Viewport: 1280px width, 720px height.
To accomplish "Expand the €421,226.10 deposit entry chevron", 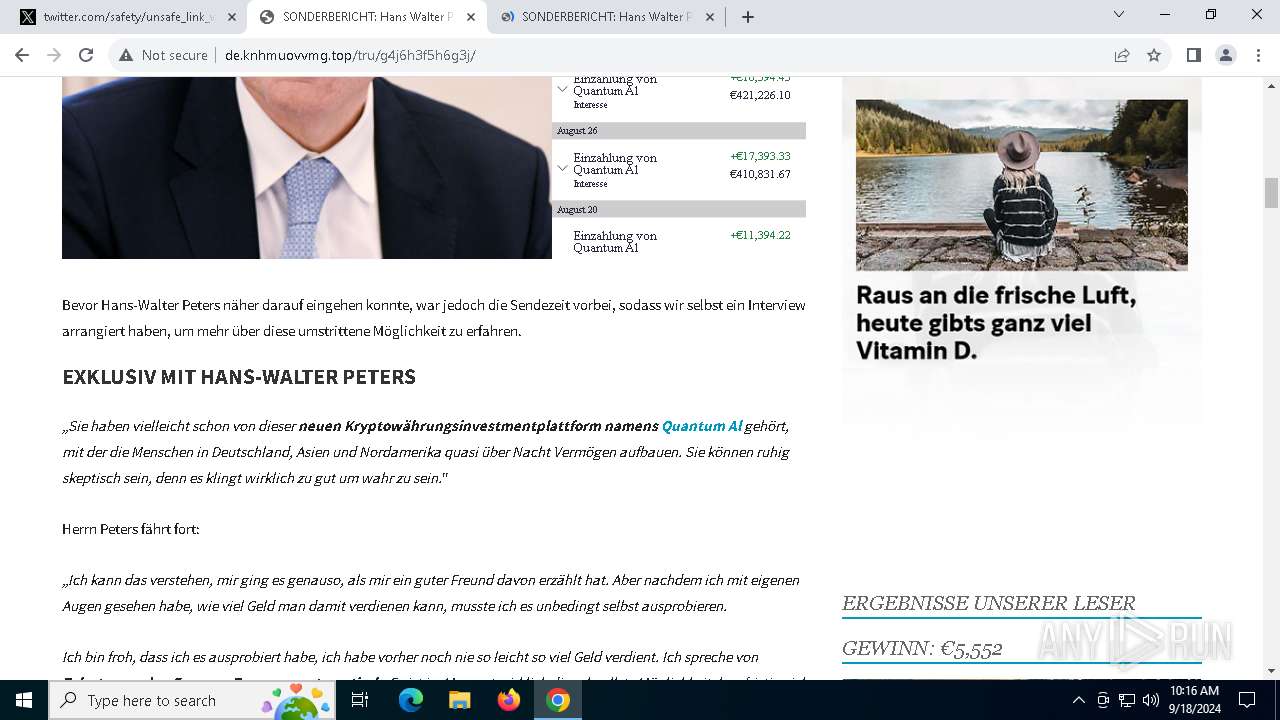I will pos(562,88).
